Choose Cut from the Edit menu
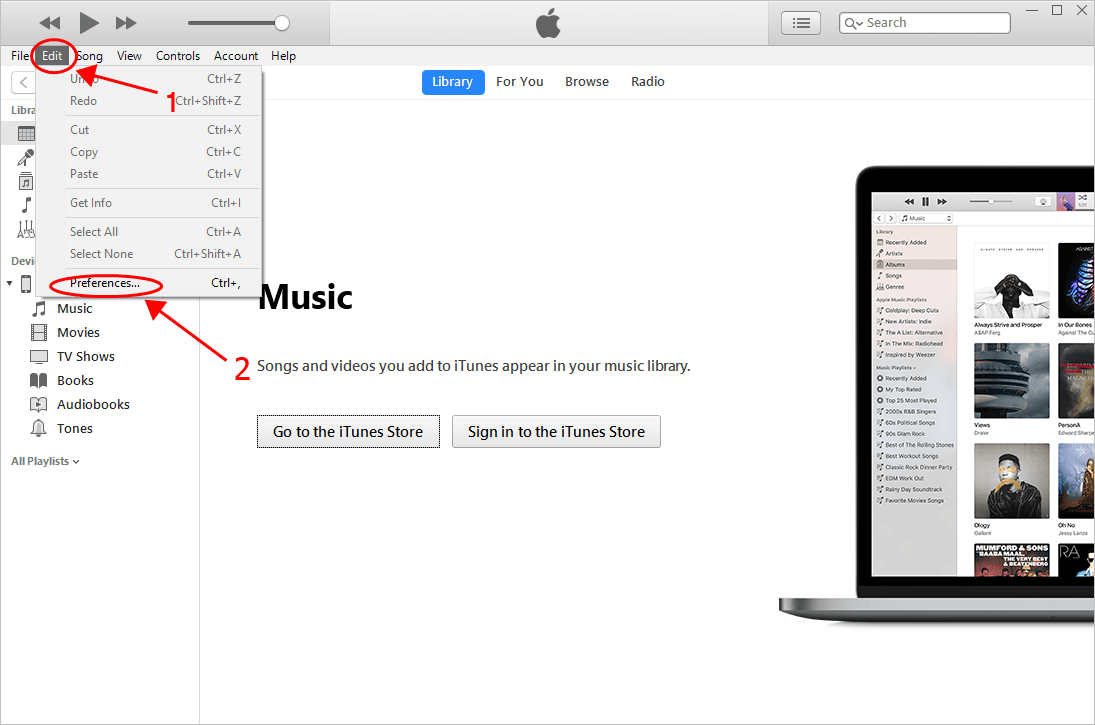This screenshot has width=1095, height=725. pos(149,130)
